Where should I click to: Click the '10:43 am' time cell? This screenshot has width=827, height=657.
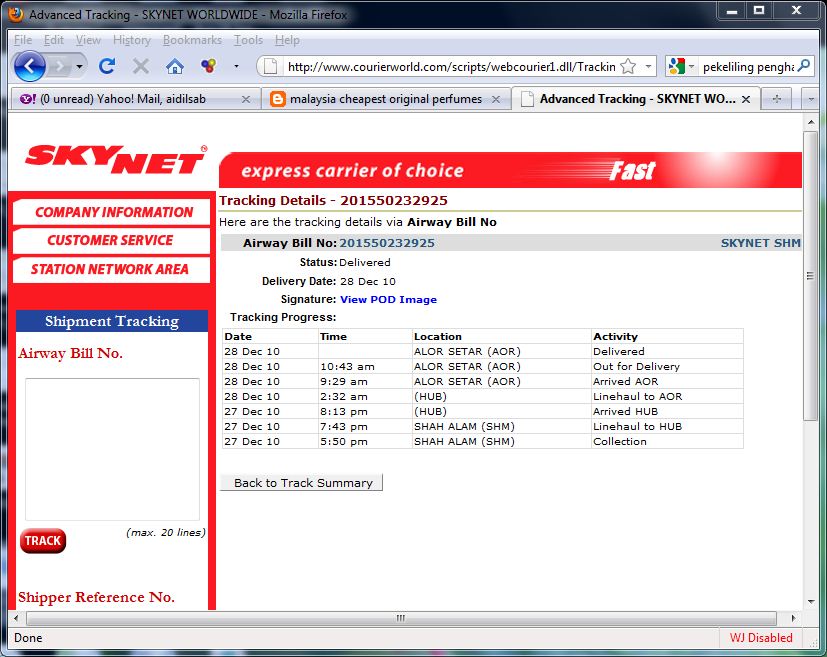pyautogui.click(x=365, y=366)
